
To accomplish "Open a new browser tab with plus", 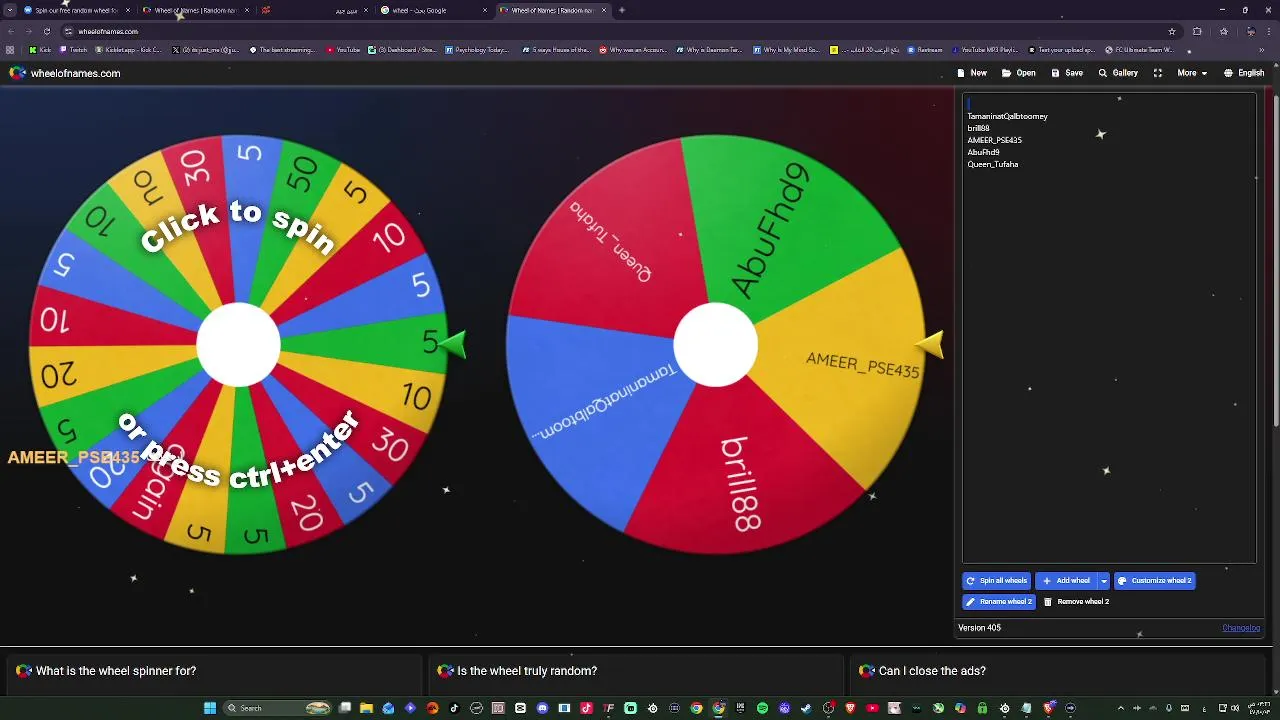I will [622, 10].
